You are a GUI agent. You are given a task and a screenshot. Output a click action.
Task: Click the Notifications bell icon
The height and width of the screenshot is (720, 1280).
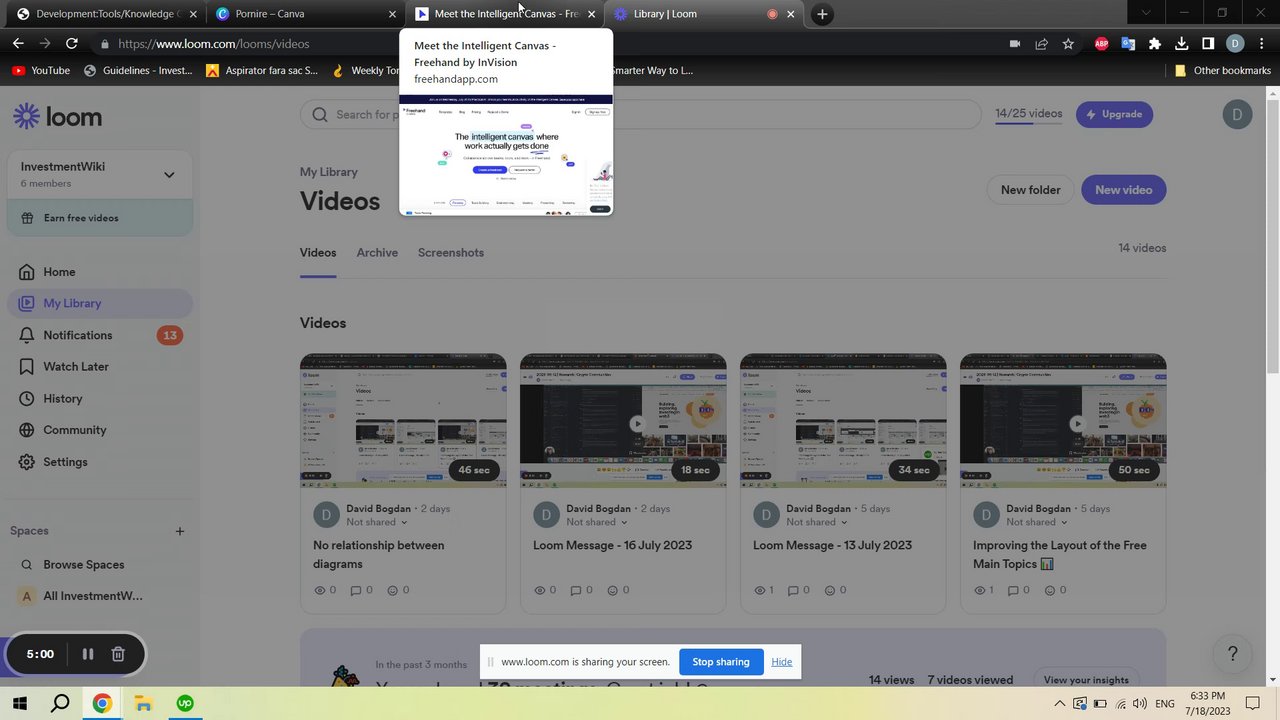[26, 335]
